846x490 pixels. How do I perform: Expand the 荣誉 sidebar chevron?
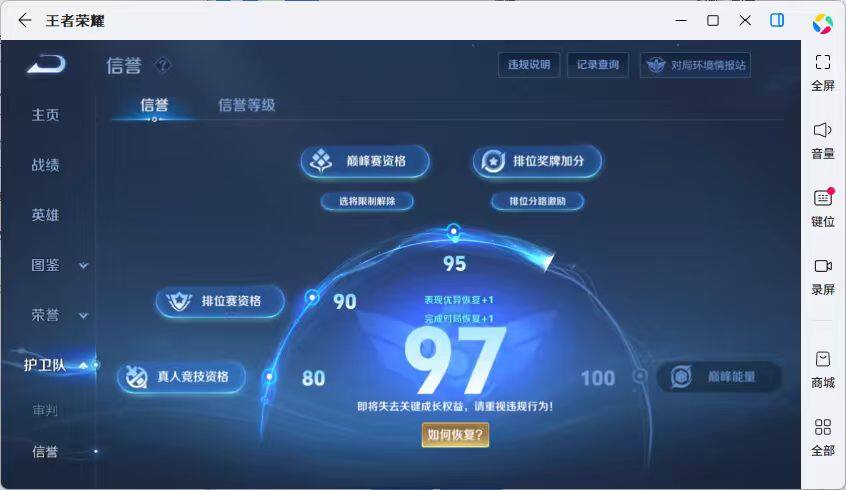83,316
